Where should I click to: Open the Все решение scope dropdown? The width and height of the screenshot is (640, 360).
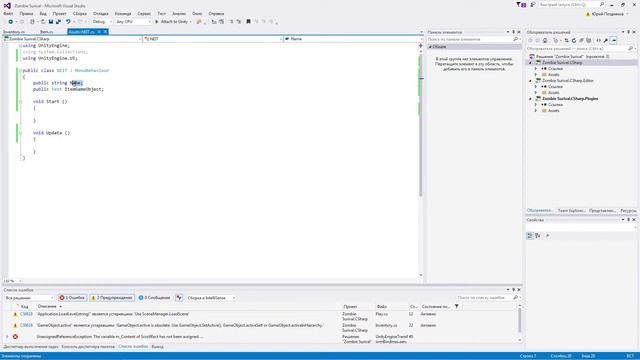(29, 298)
